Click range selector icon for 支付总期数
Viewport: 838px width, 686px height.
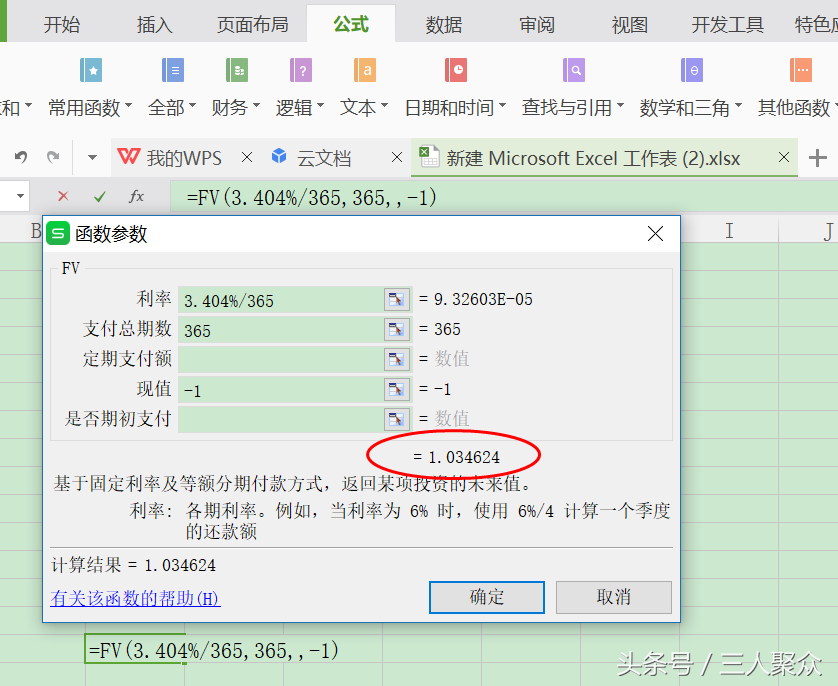397,329
